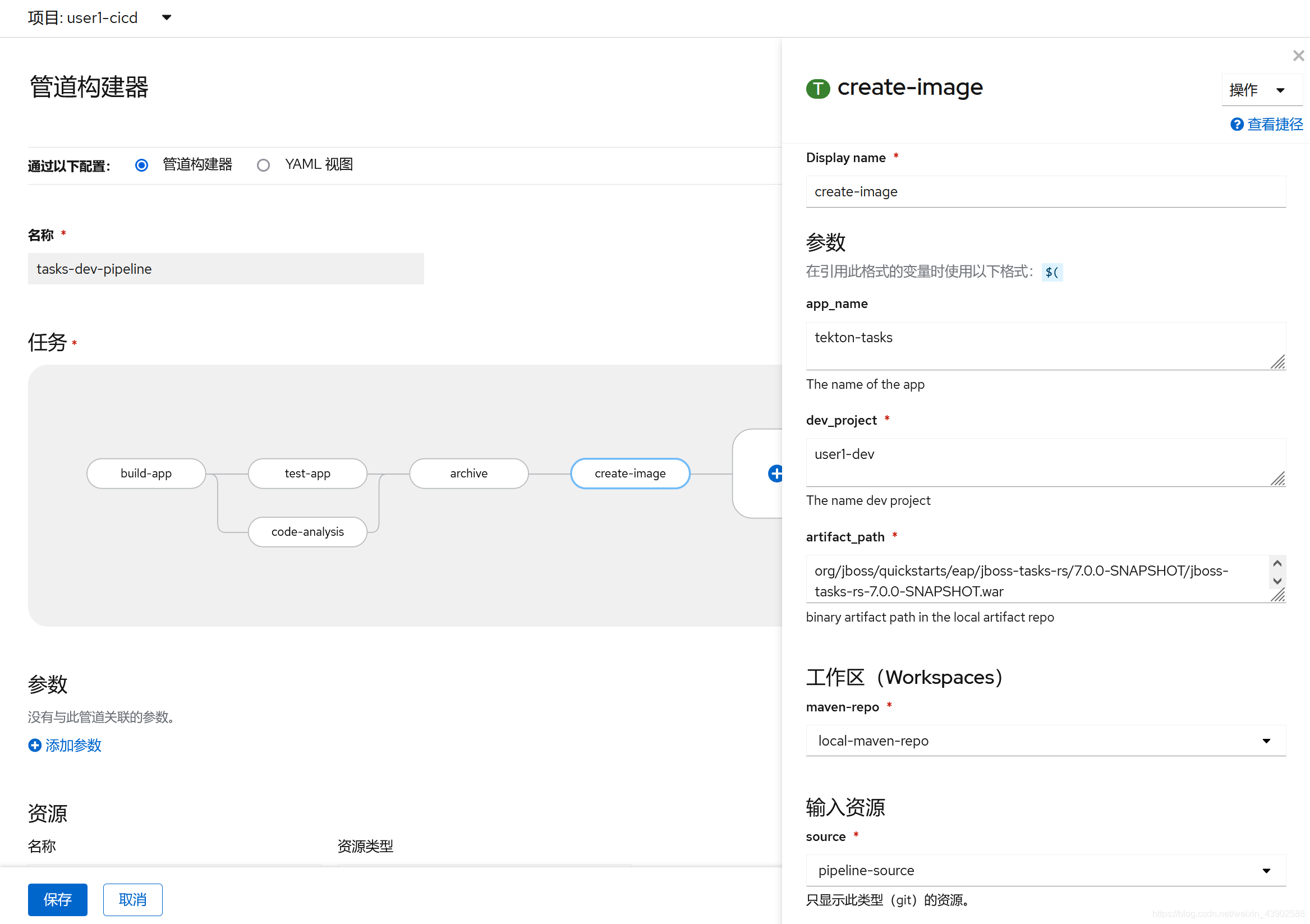Click the blue plus add-task icon
The width and height of the screenshot is (1310, 924).
click(775, 473)
